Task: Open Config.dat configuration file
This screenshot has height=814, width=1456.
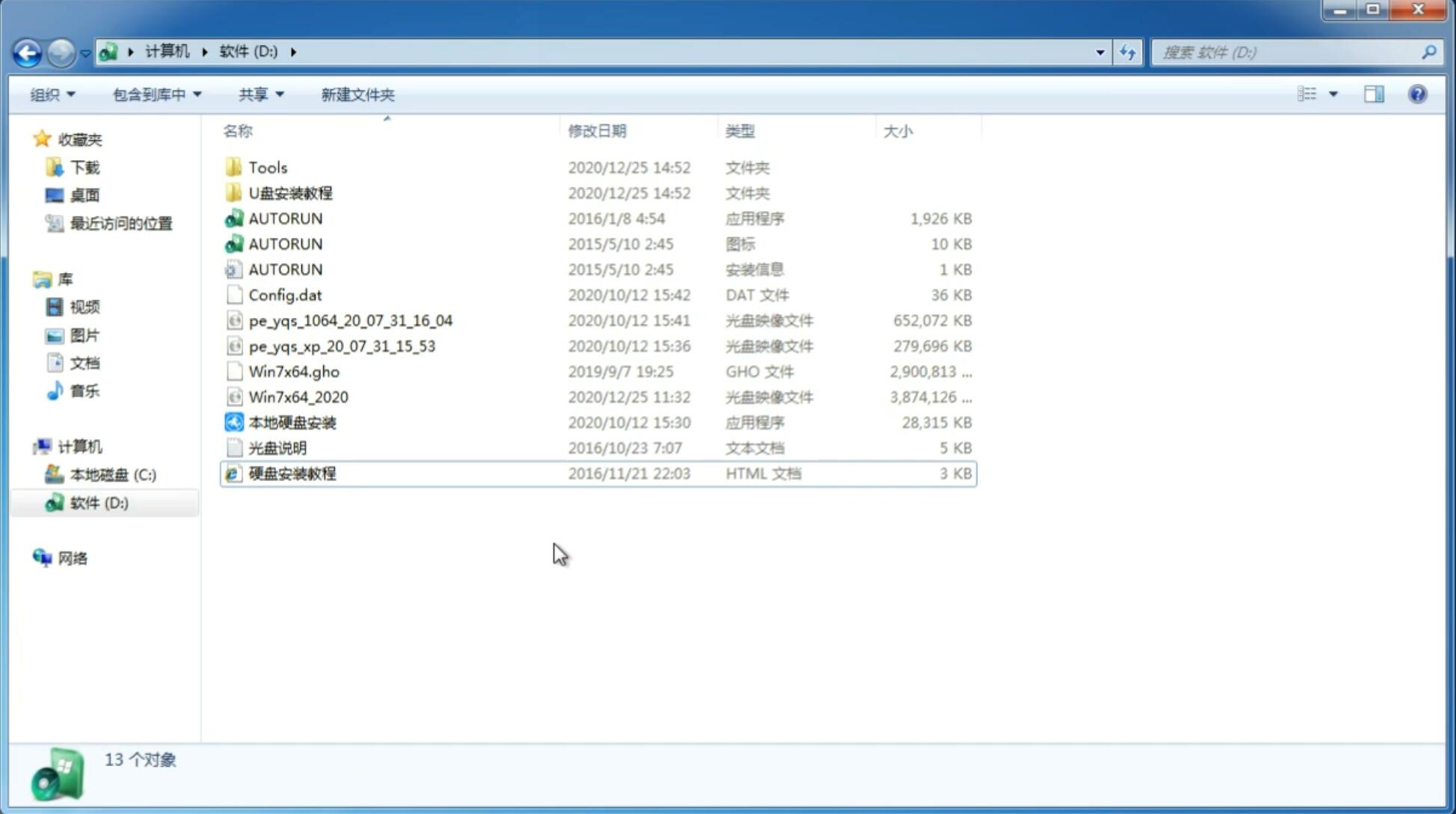Action: click(x=284, y=294)
